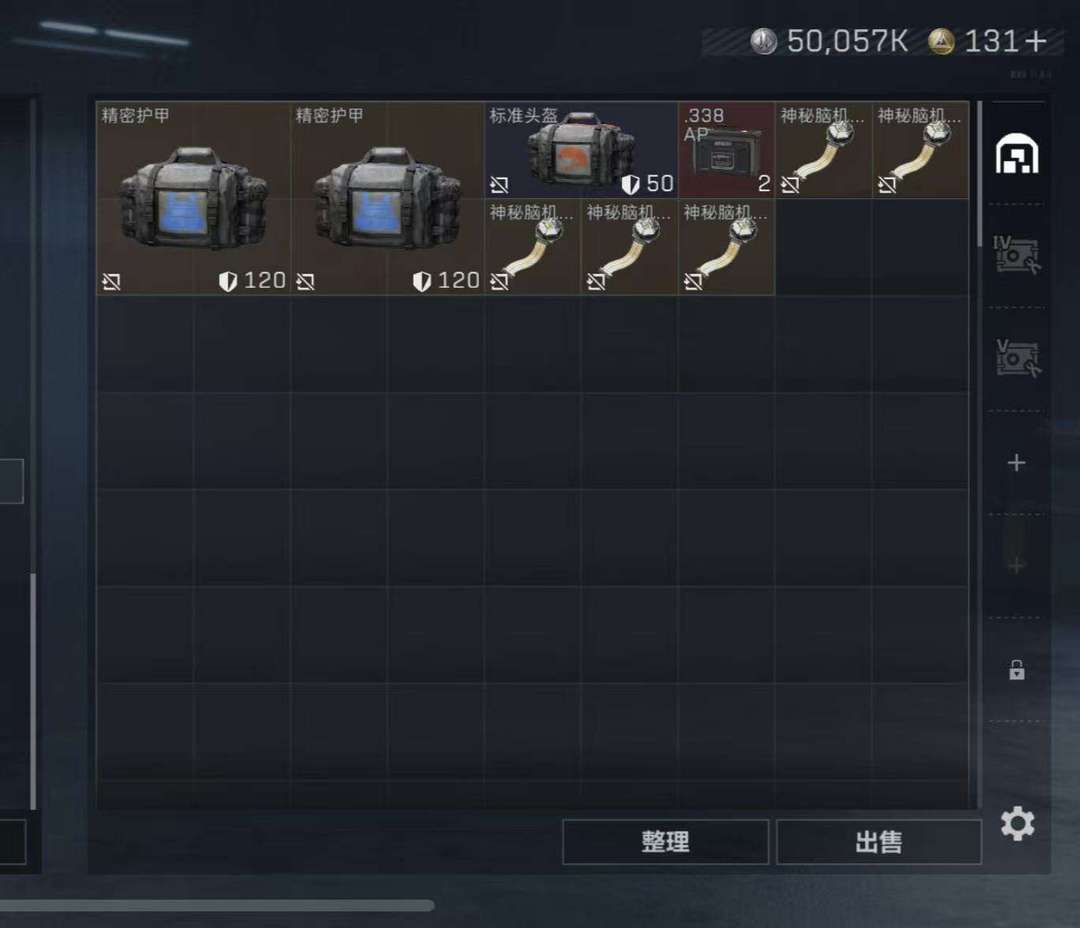Image resolution: width=1080 pixels, height=928 pixels.
Task: Select the level IV safe box icon
Action: (x=1017, y=255)
